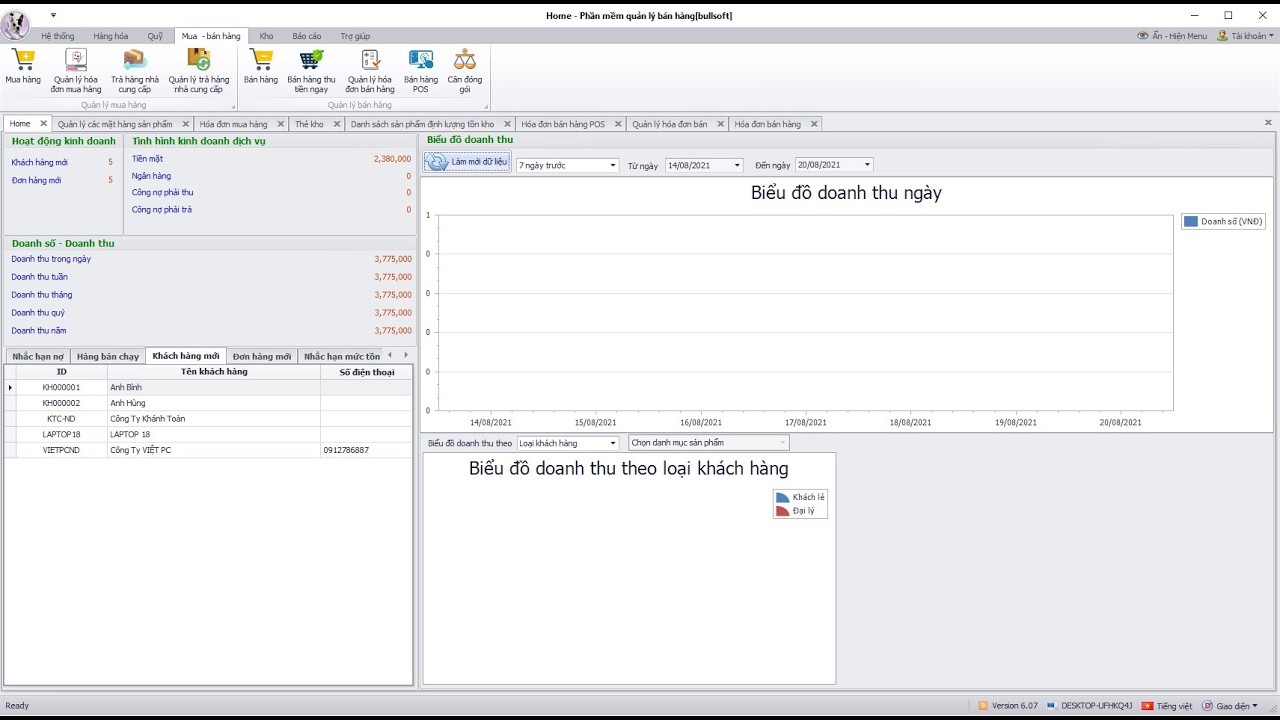This screenshot has width=1280, height=720.
Task: Open the Quản lý bán hàng group launcher
Action: 487,106
